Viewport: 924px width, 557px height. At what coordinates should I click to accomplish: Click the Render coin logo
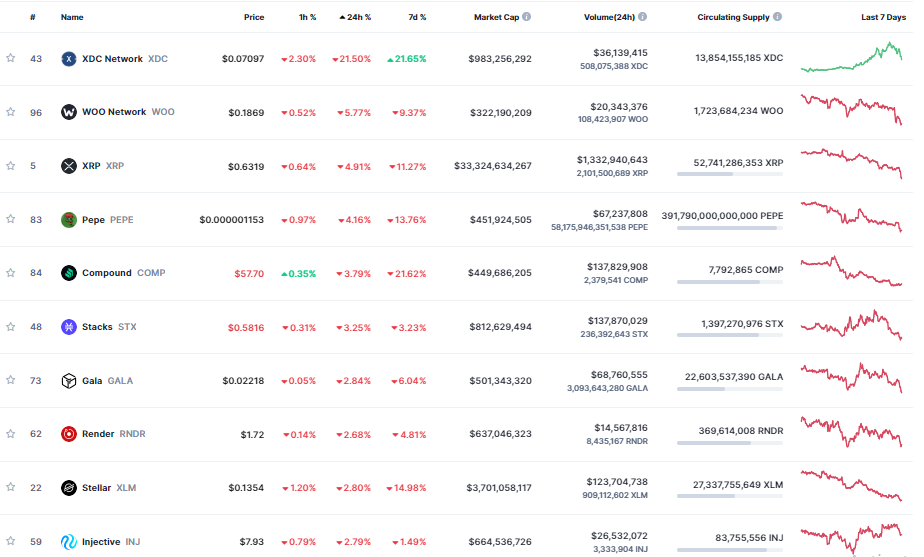click(x=69, y=434)
